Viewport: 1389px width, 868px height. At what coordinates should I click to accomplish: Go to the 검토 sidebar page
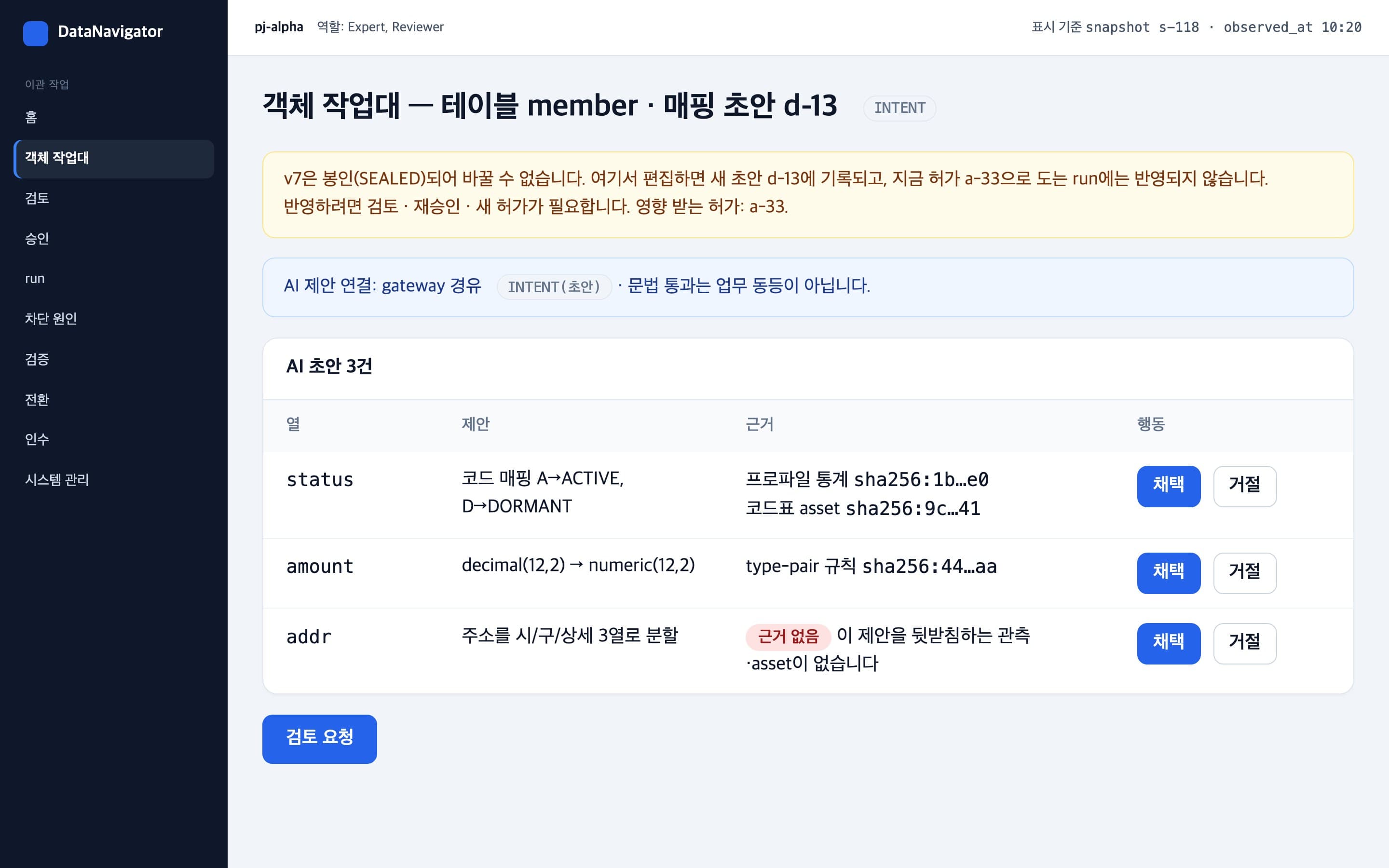[114, 199]
